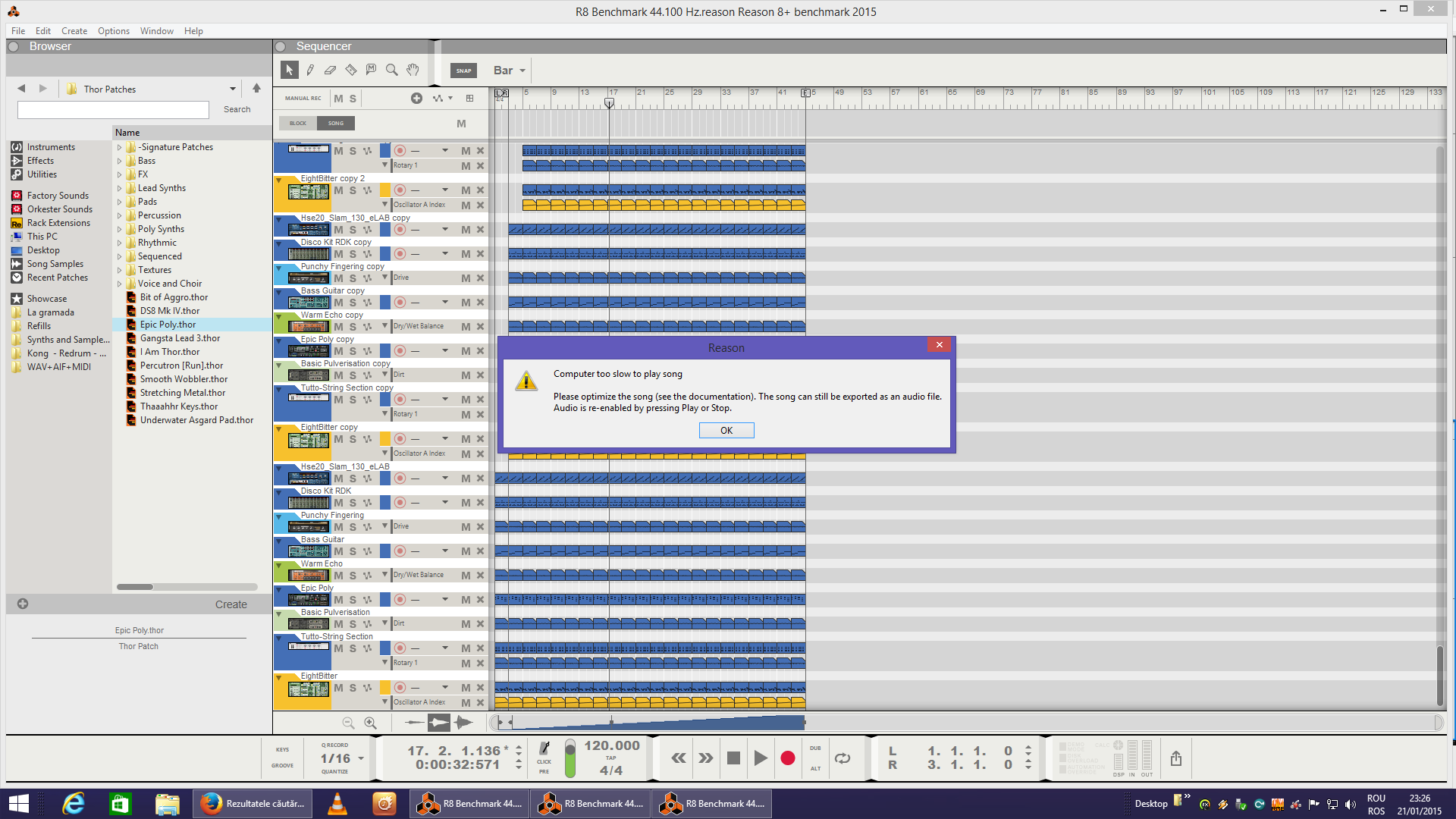
Task: Click the plus icon left of Create
Action: pos(23,604)
